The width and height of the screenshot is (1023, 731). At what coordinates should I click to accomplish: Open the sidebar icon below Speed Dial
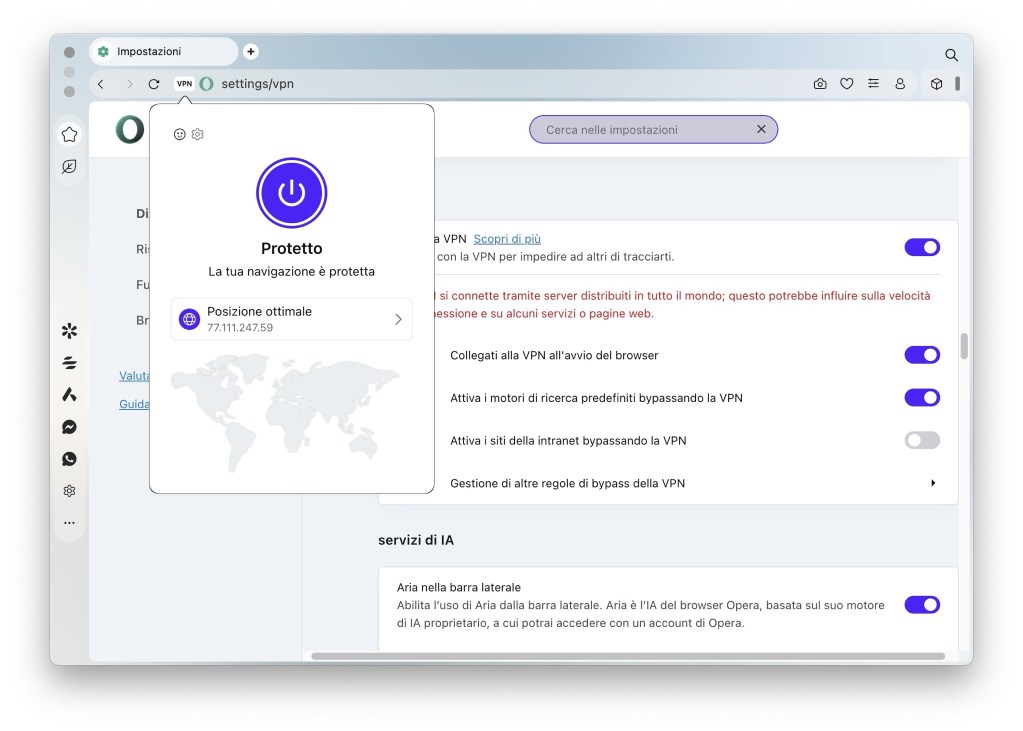tap(69, 167)
